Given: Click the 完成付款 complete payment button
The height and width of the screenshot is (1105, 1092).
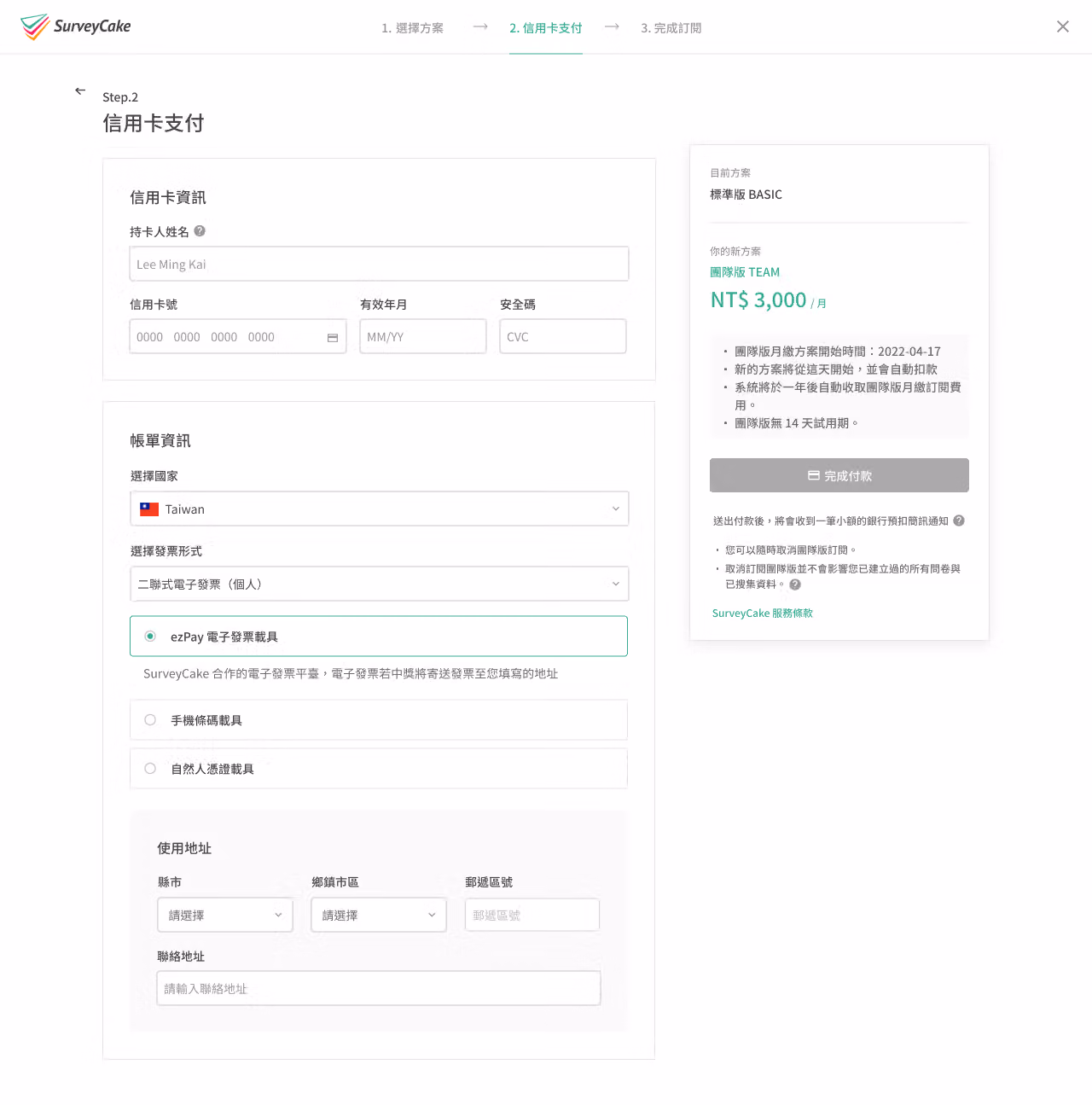Looking at the screenshot, I should click(839, 475).
